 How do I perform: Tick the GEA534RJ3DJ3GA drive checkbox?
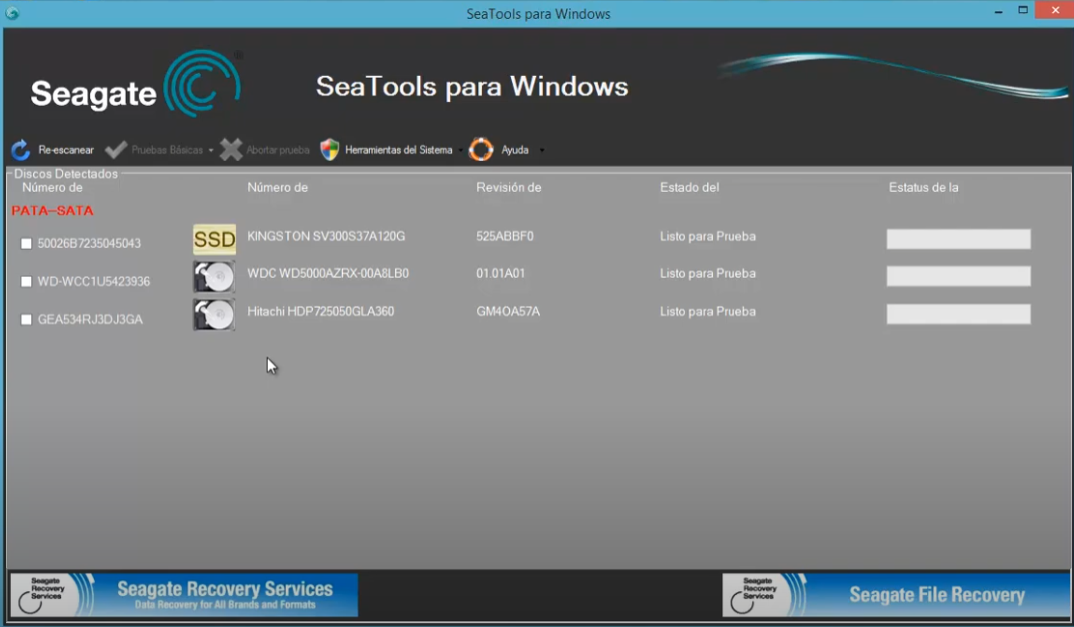click(27, 320)
